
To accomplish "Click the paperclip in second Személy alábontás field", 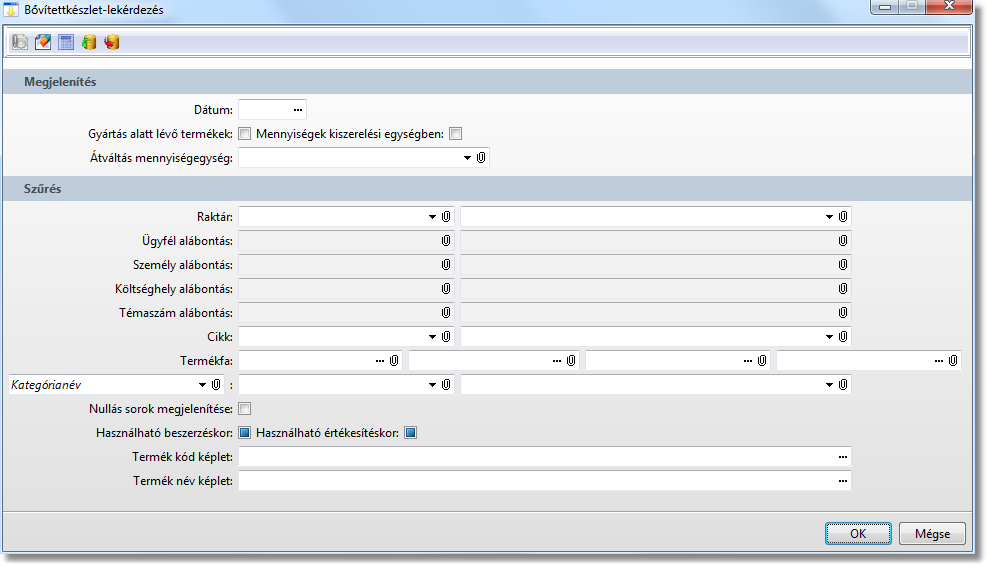I will click(x=843, y=264).
